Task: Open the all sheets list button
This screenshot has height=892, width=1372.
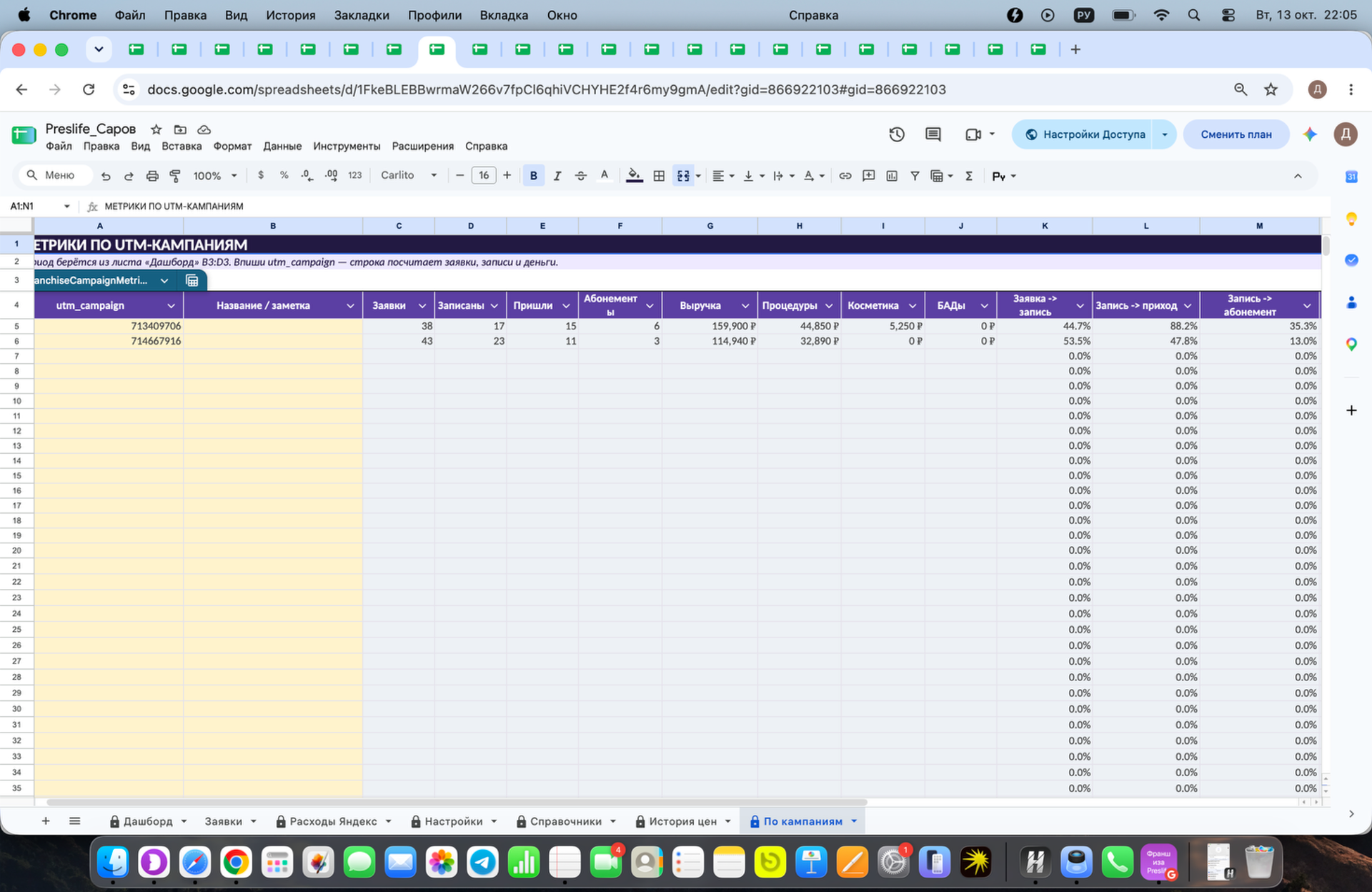Action: (x=74, y=821)
